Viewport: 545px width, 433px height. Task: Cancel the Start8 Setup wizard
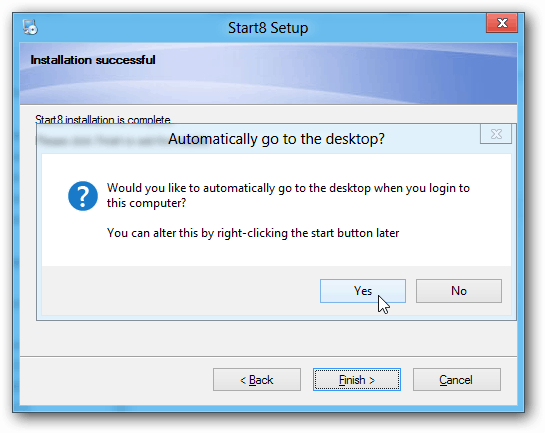pos(457,379)
